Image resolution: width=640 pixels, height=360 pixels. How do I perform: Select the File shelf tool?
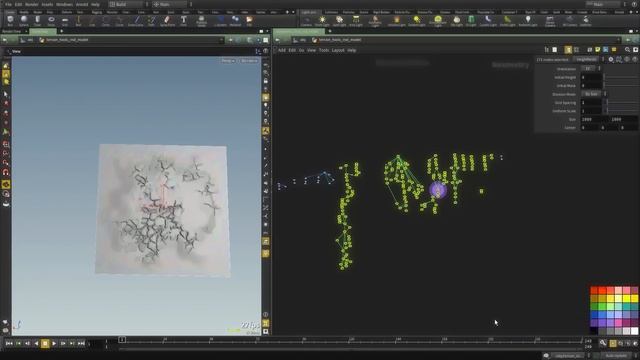tap(249, 20)
